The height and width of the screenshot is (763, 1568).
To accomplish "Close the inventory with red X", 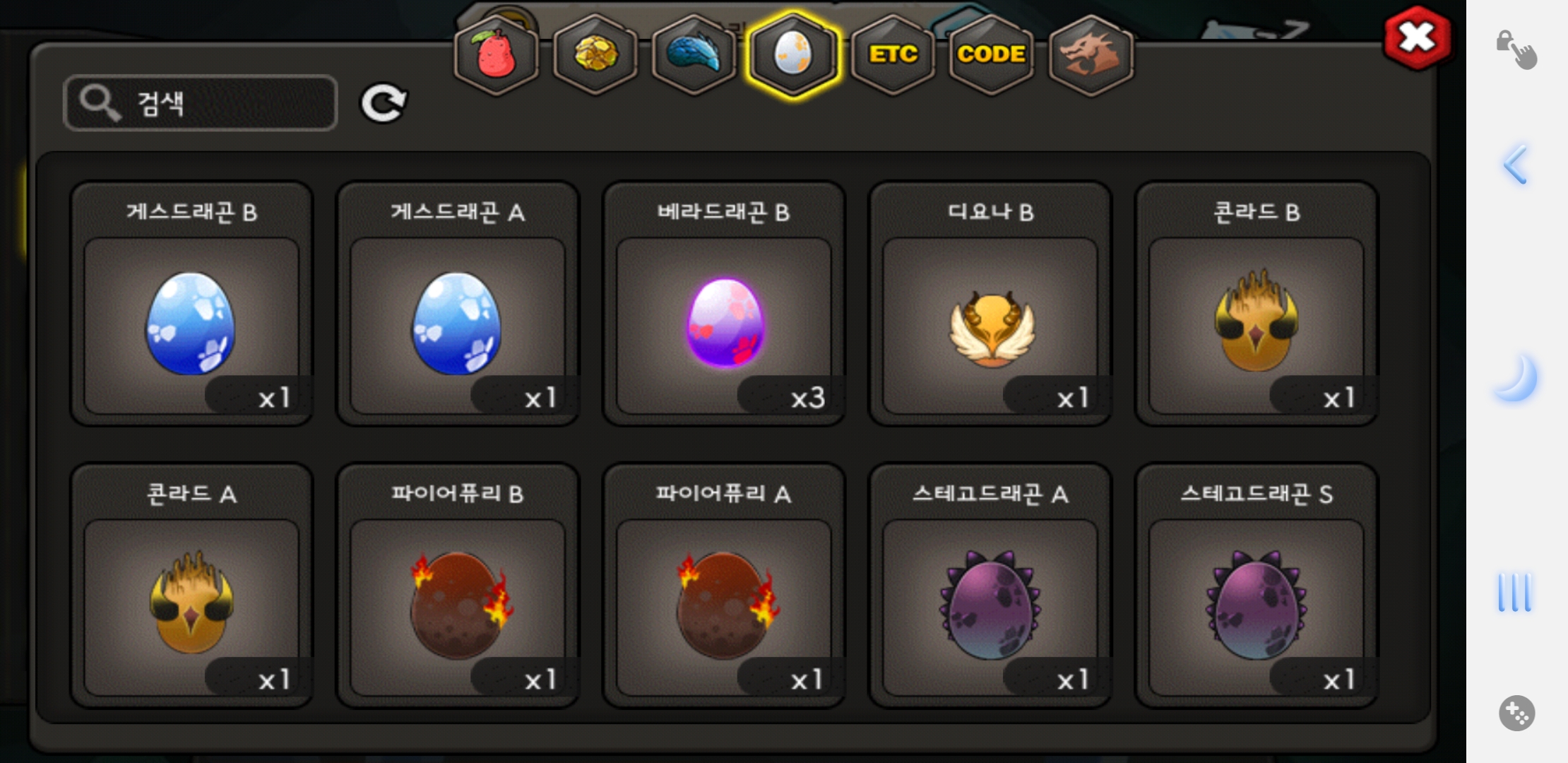I will point(1417,37).
